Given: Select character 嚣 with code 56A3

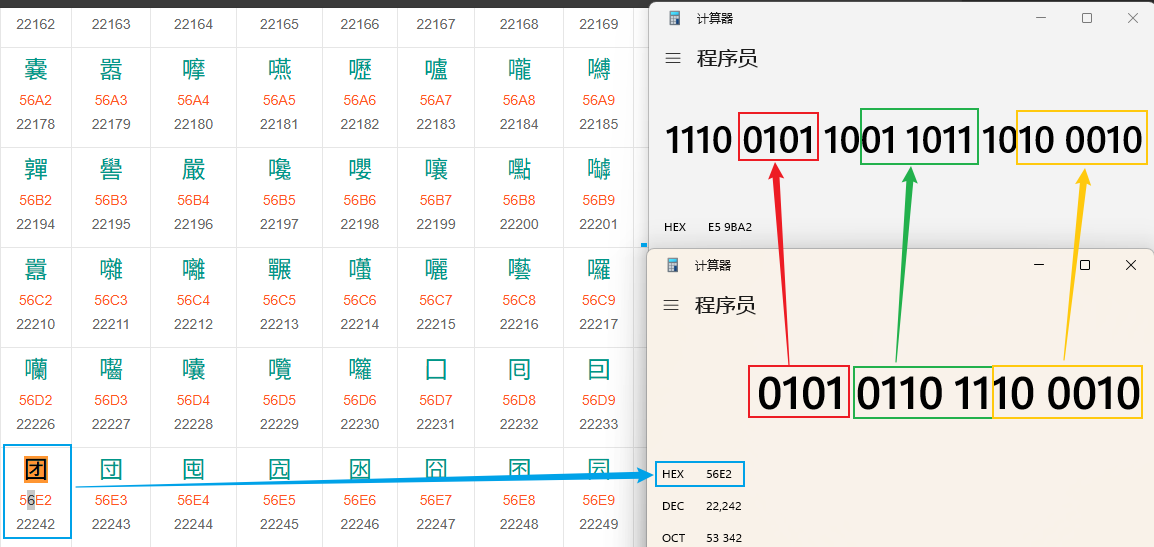Looking at the screenshot, I should pyautogui.click(x=111, y=69).
